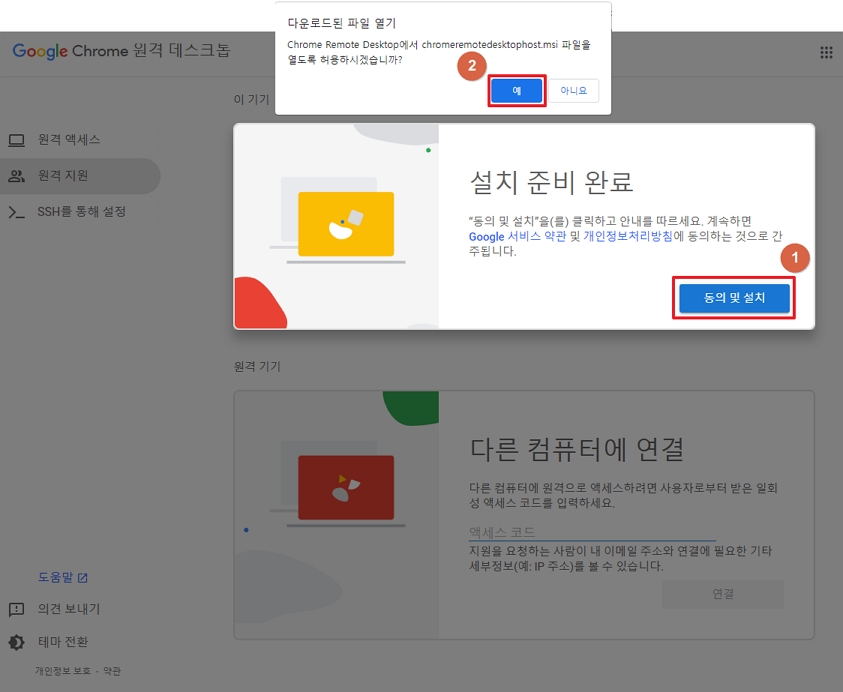Toggle the theme with 테마 전환
Screen dimensions: 843x692
pos(69,642)
